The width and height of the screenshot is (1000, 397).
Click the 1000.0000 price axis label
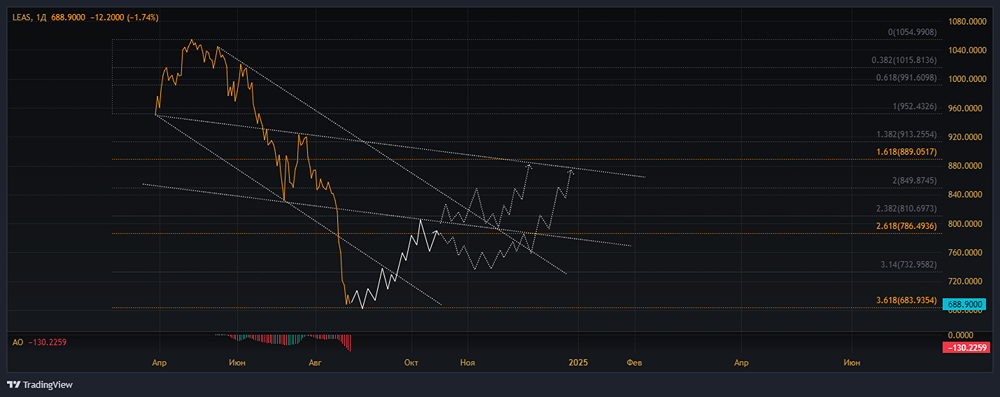tap(966, 79)
